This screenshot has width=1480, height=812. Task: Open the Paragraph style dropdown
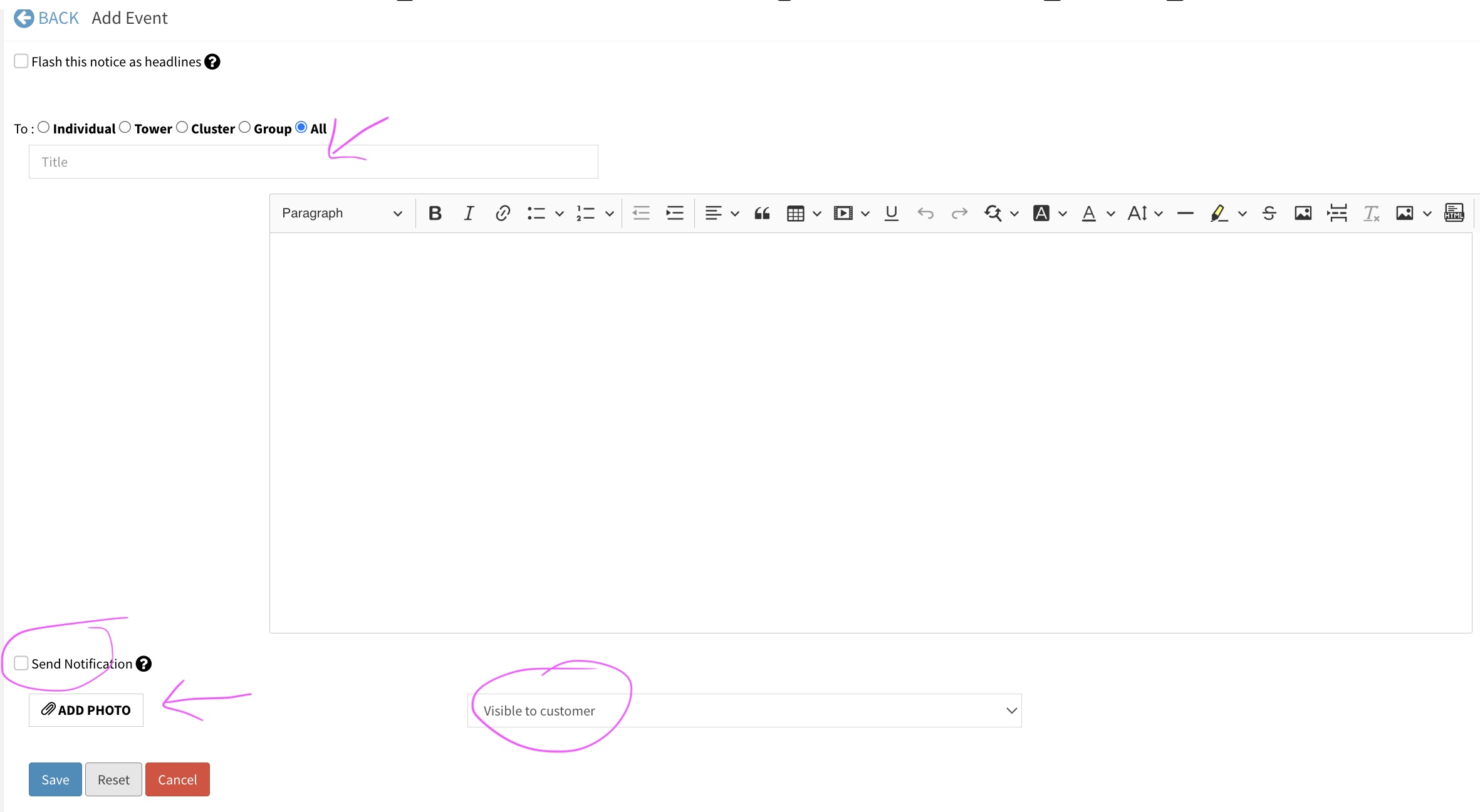click(341, 213)
